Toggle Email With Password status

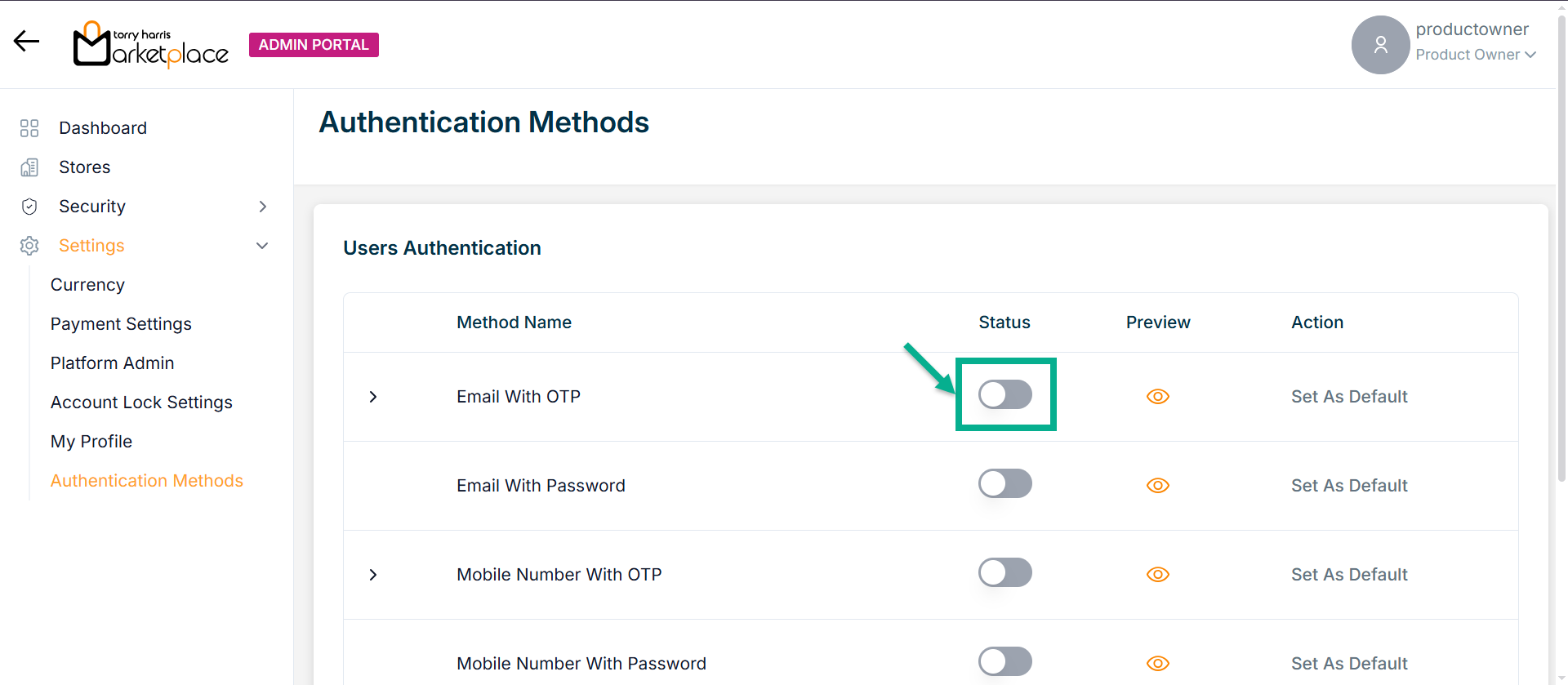point(1004,484)
